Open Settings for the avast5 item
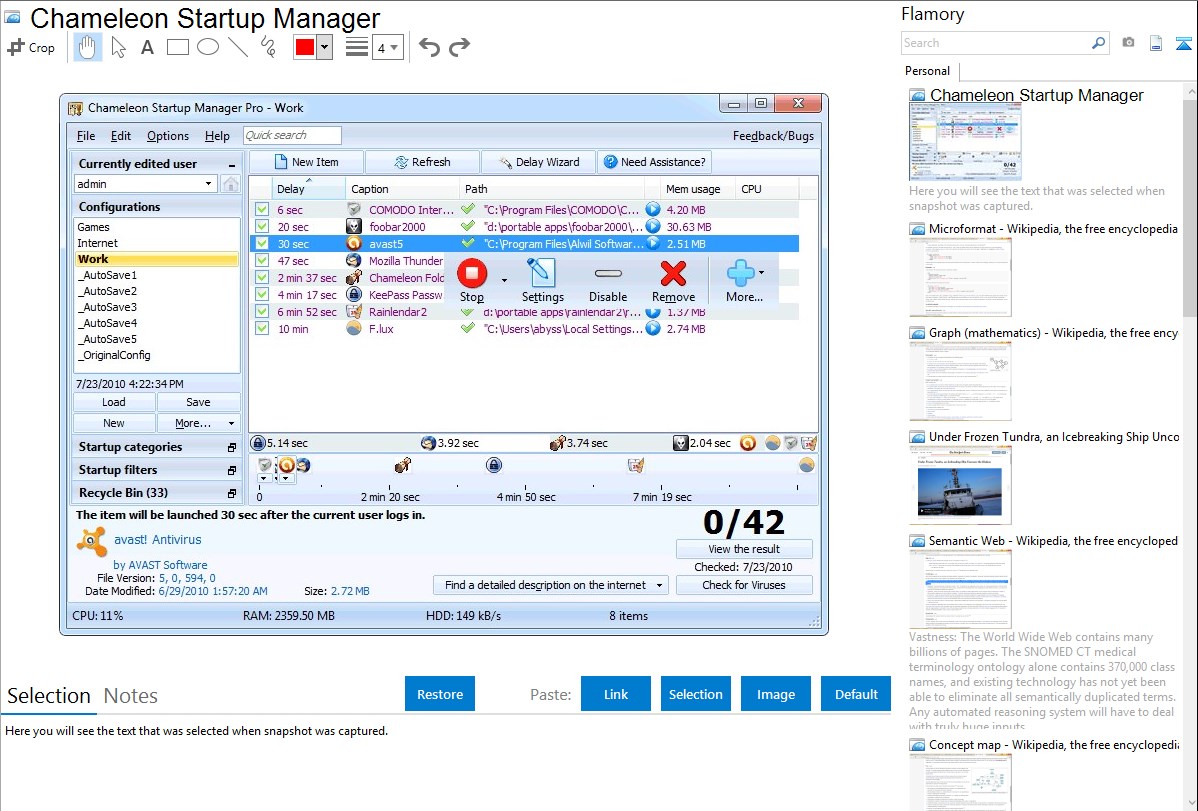Image resolution: width=1198 pixels, height=811 pixels. point(542,281)
